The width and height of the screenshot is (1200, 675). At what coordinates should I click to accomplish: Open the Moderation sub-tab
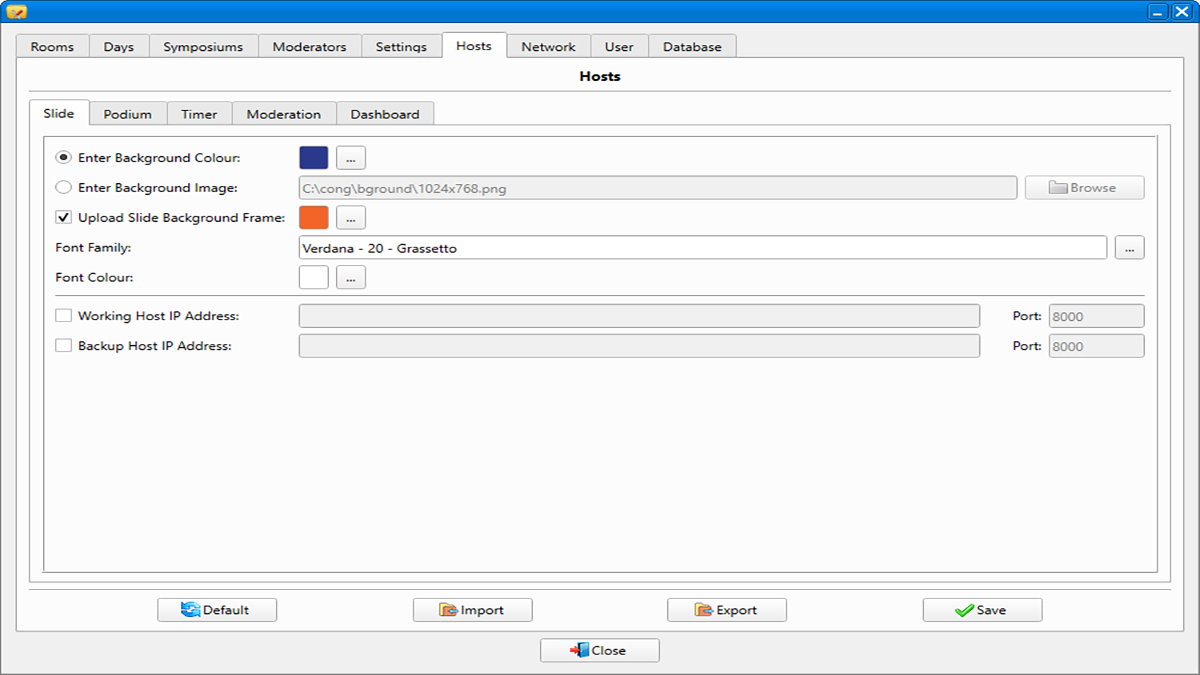point(284,114)
